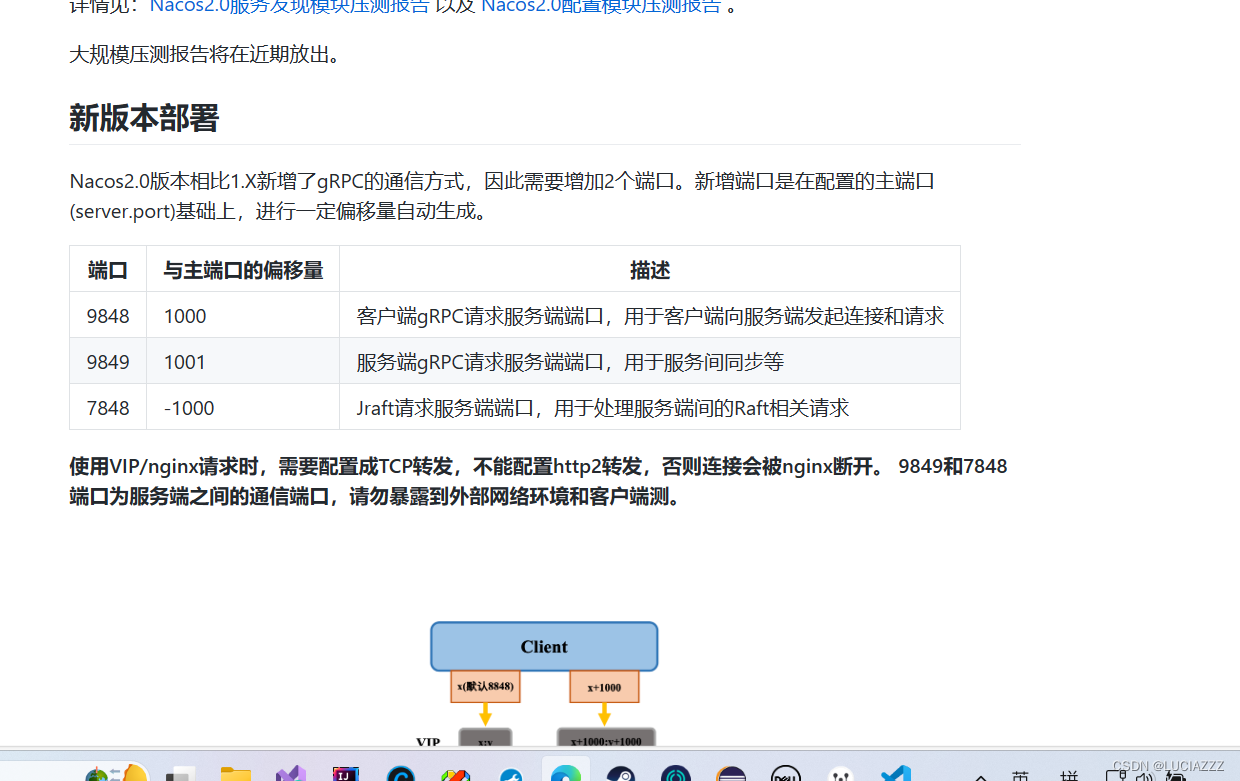
Task: Click the x(默认8848) box in diagram
Action: 485,687
